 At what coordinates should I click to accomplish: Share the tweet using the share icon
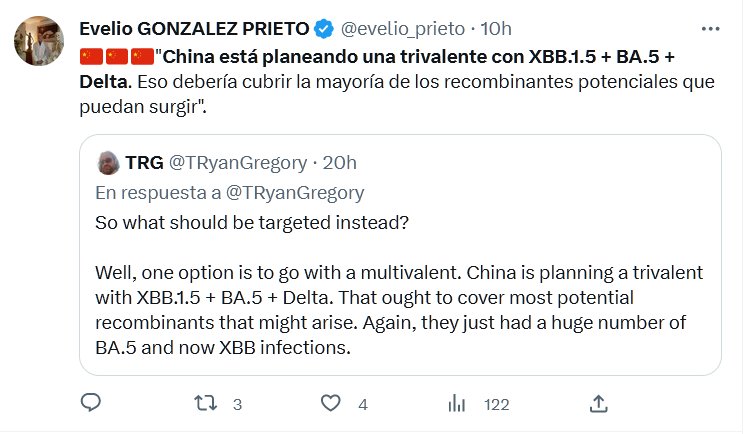coord(599,404)
